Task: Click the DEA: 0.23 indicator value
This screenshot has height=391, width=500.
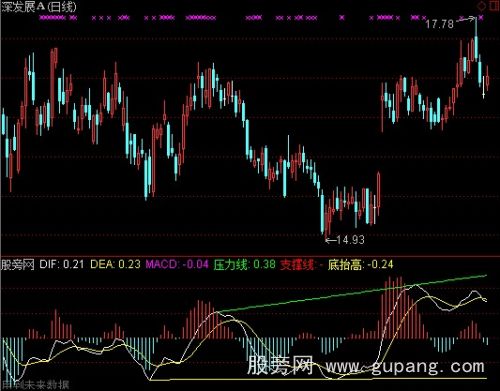Action: 115,264
